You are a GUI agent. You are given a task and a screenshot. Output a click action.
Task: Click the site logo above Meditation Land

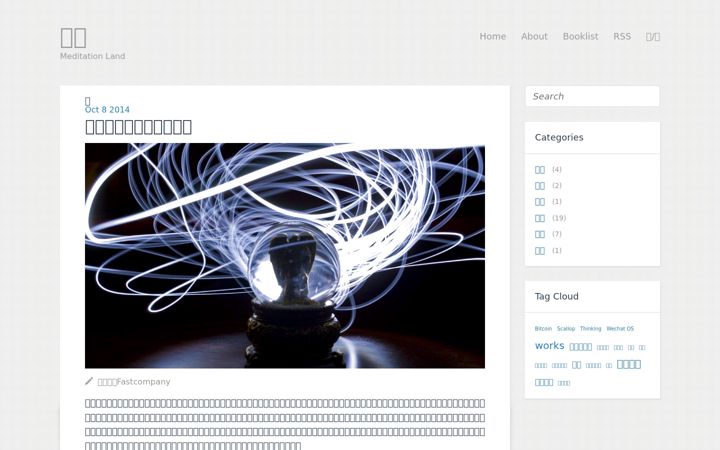point(73,38)
